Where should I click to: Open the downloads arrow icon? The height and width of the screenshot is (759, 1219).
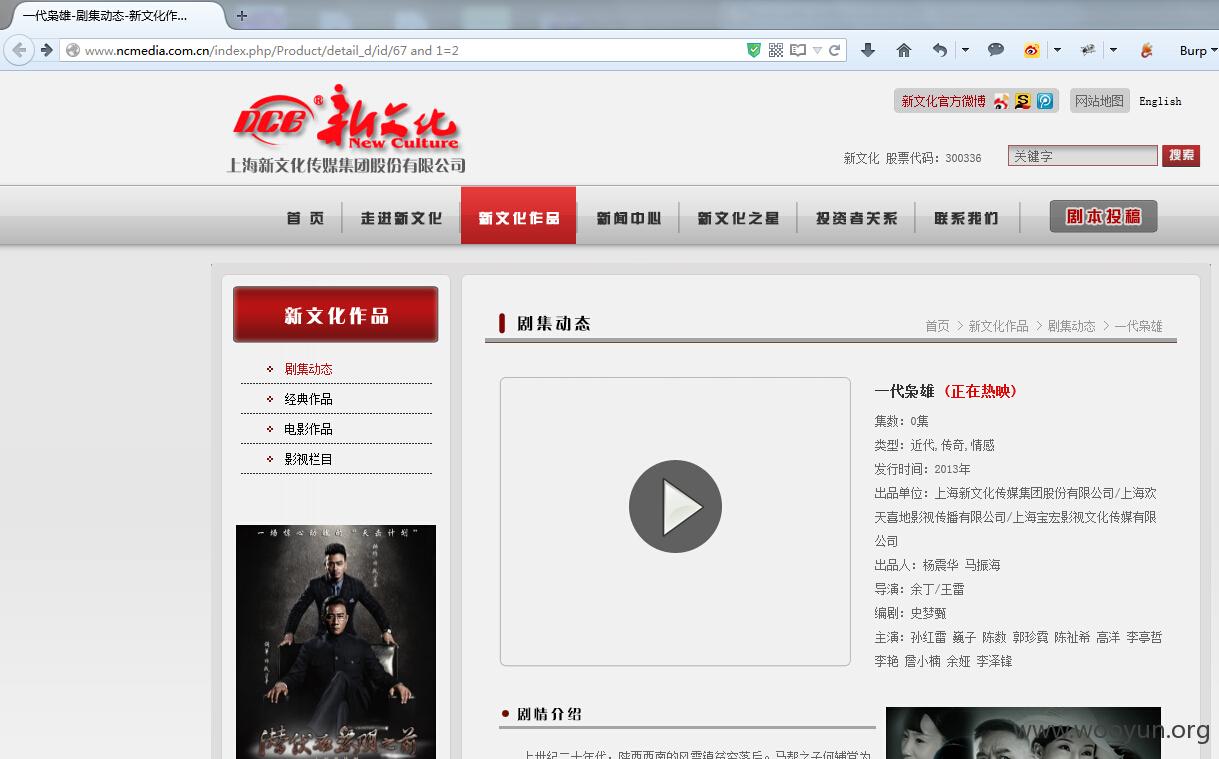tap(868, 50)
